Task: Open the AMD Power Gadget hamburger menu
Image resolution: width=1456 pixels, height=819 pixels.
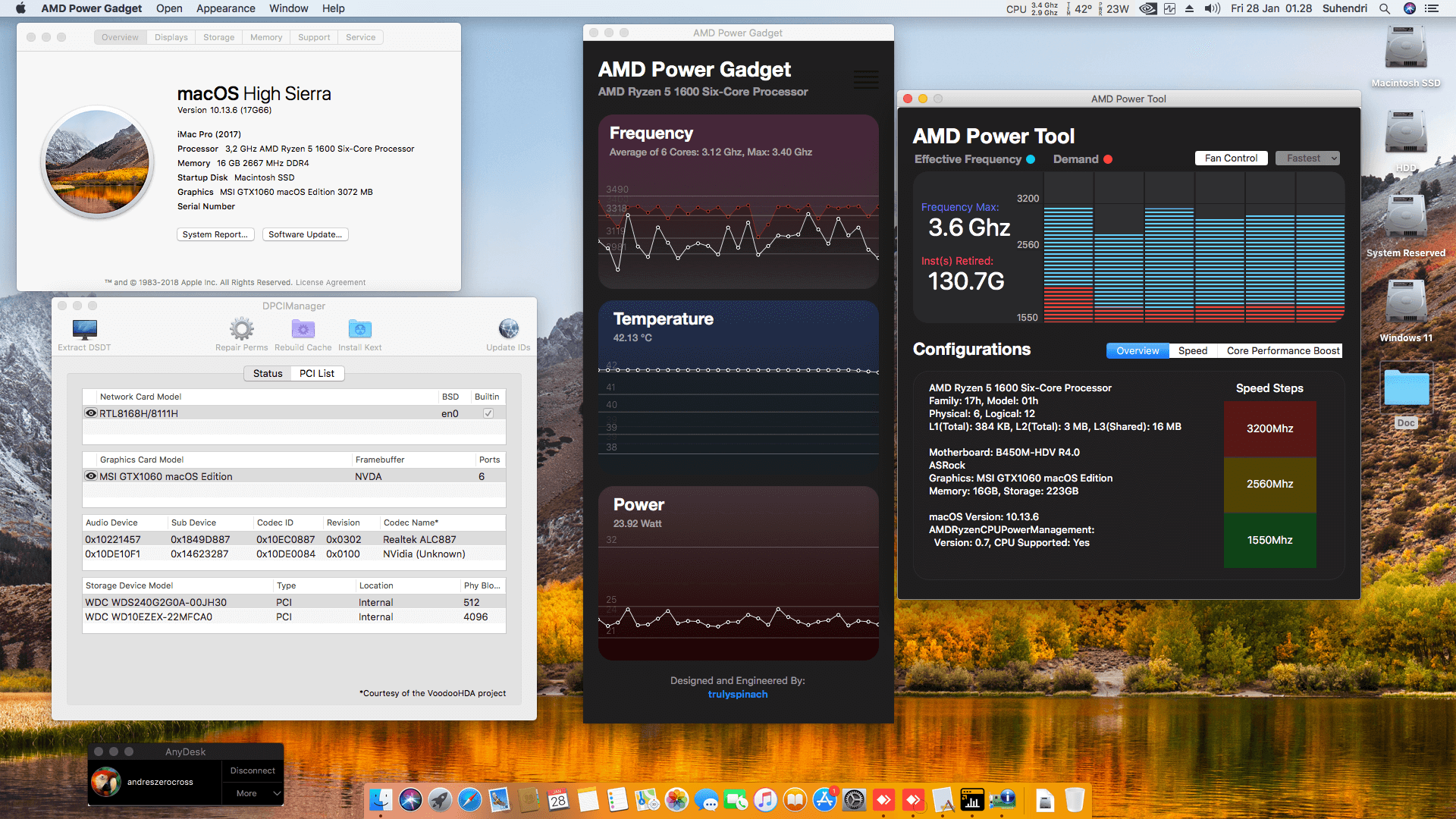Action: point(865,79)
